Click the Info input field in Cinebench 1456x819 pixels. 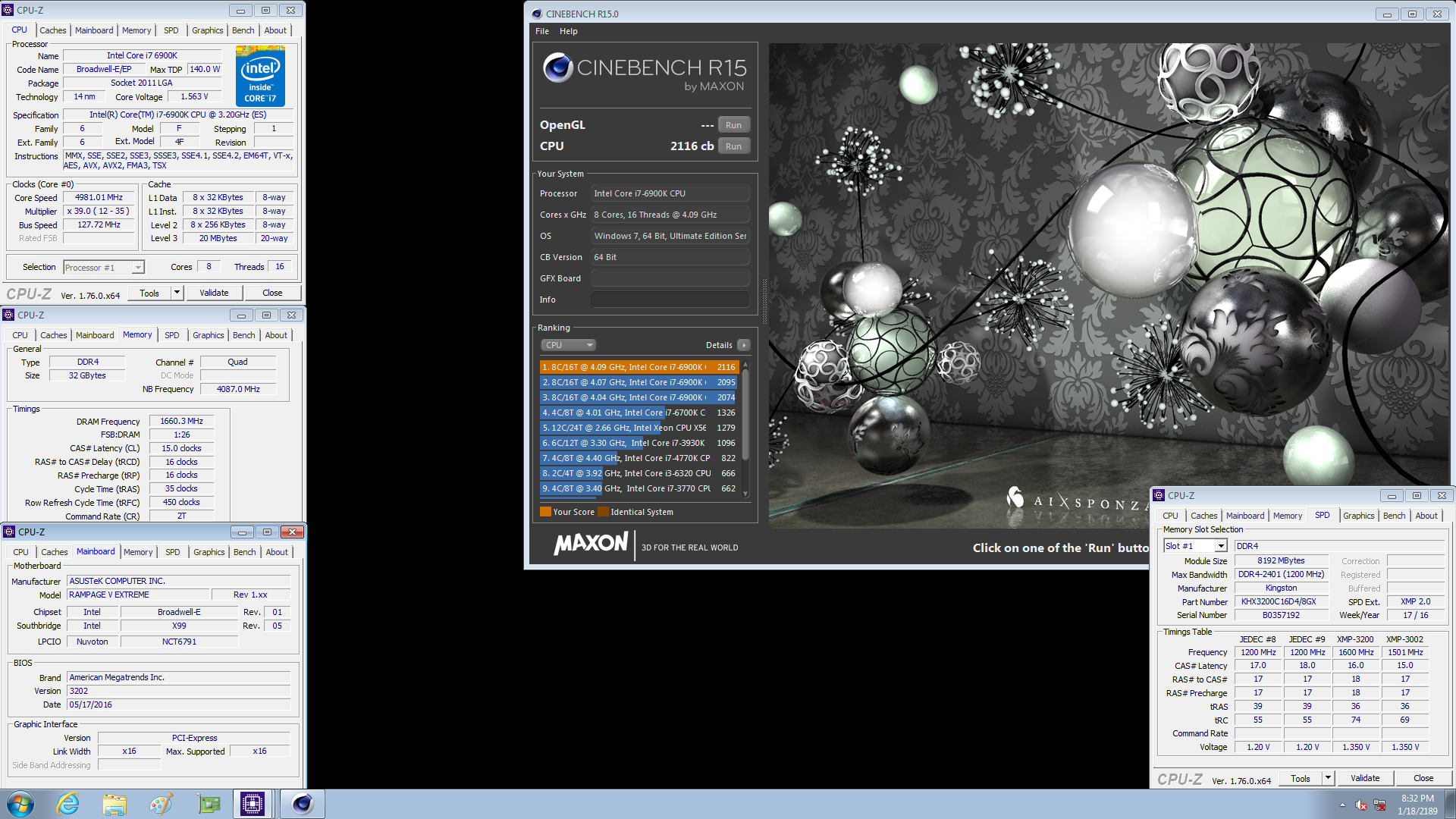pos(670,300)
